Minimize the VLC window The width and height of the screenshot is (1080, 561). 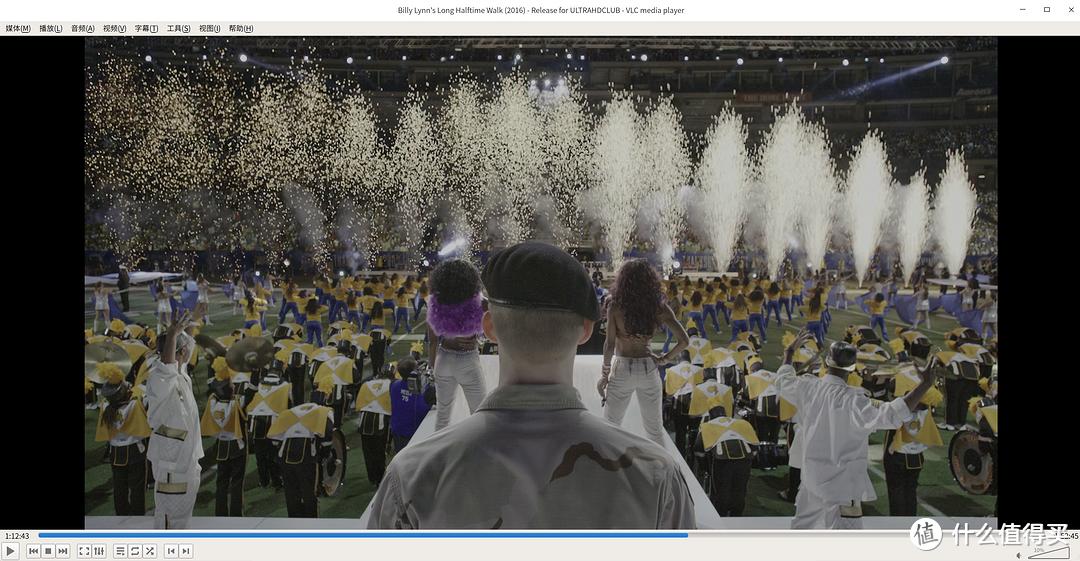1024,10
